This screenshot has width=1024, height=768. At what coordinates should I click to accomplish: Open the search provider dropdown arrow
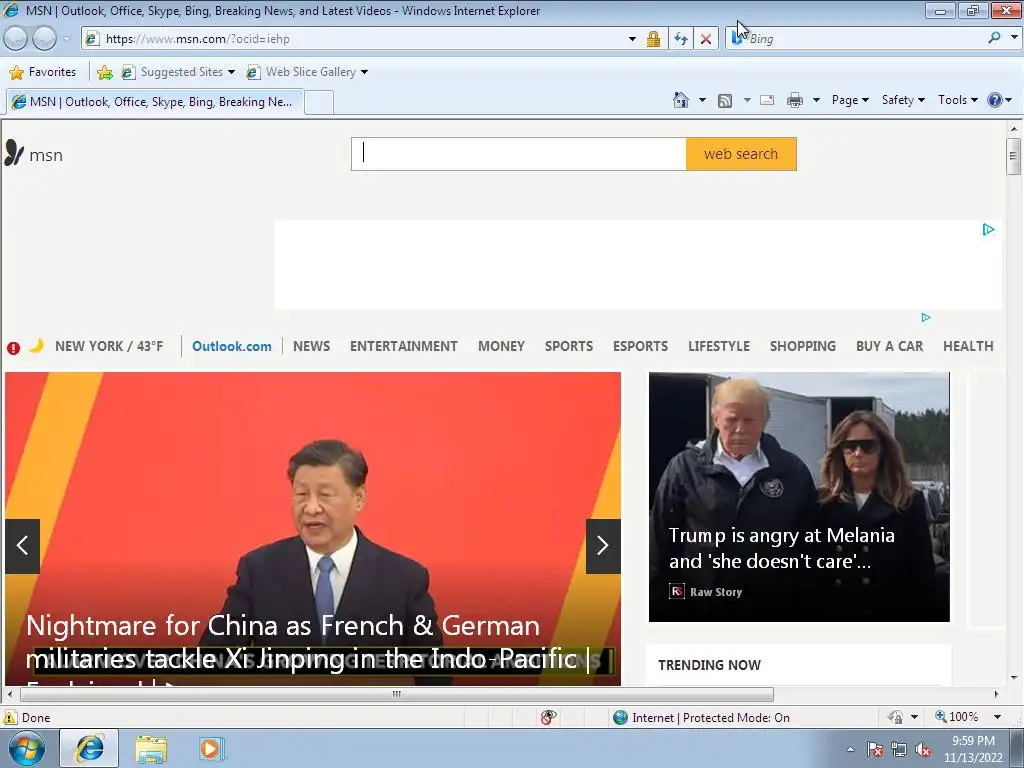pyautogui.click(x=1014, y=38)
